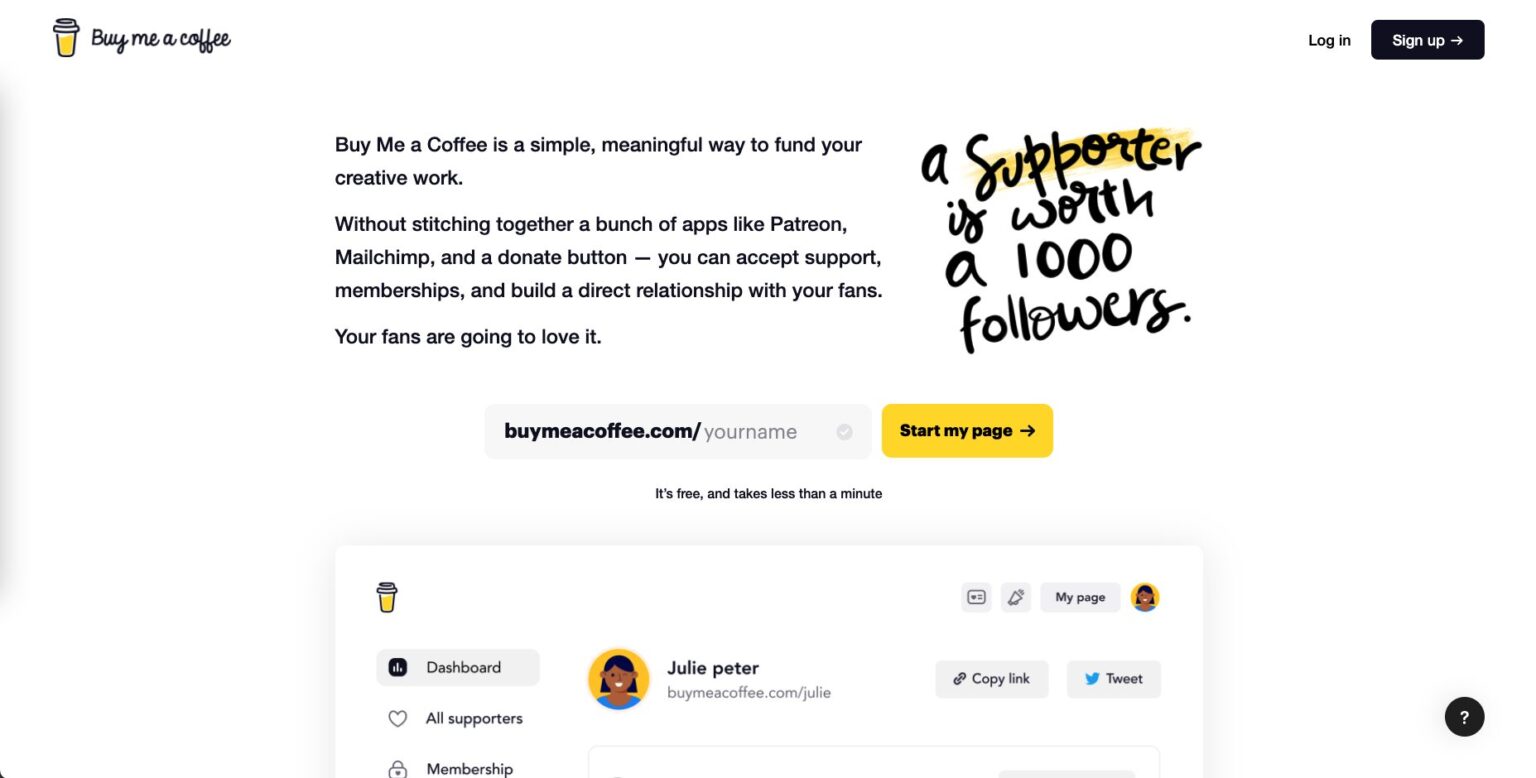Click the lock icon next to Membership
The image size is (1536, 778).
click(398, 768)
